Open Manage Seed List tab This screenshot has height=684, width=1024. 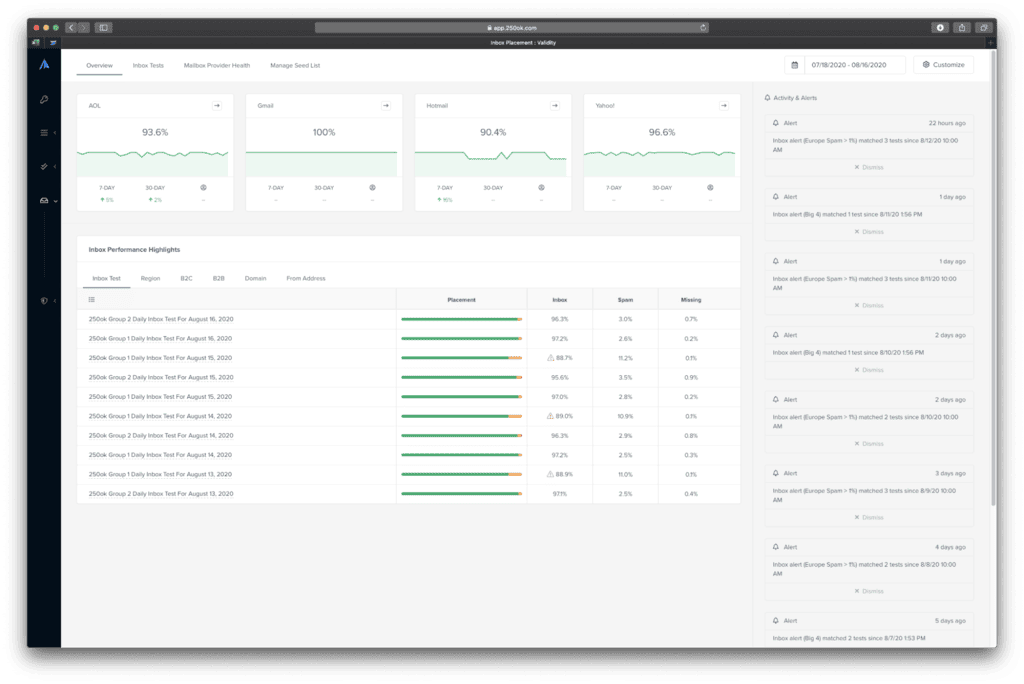(295, 65)
